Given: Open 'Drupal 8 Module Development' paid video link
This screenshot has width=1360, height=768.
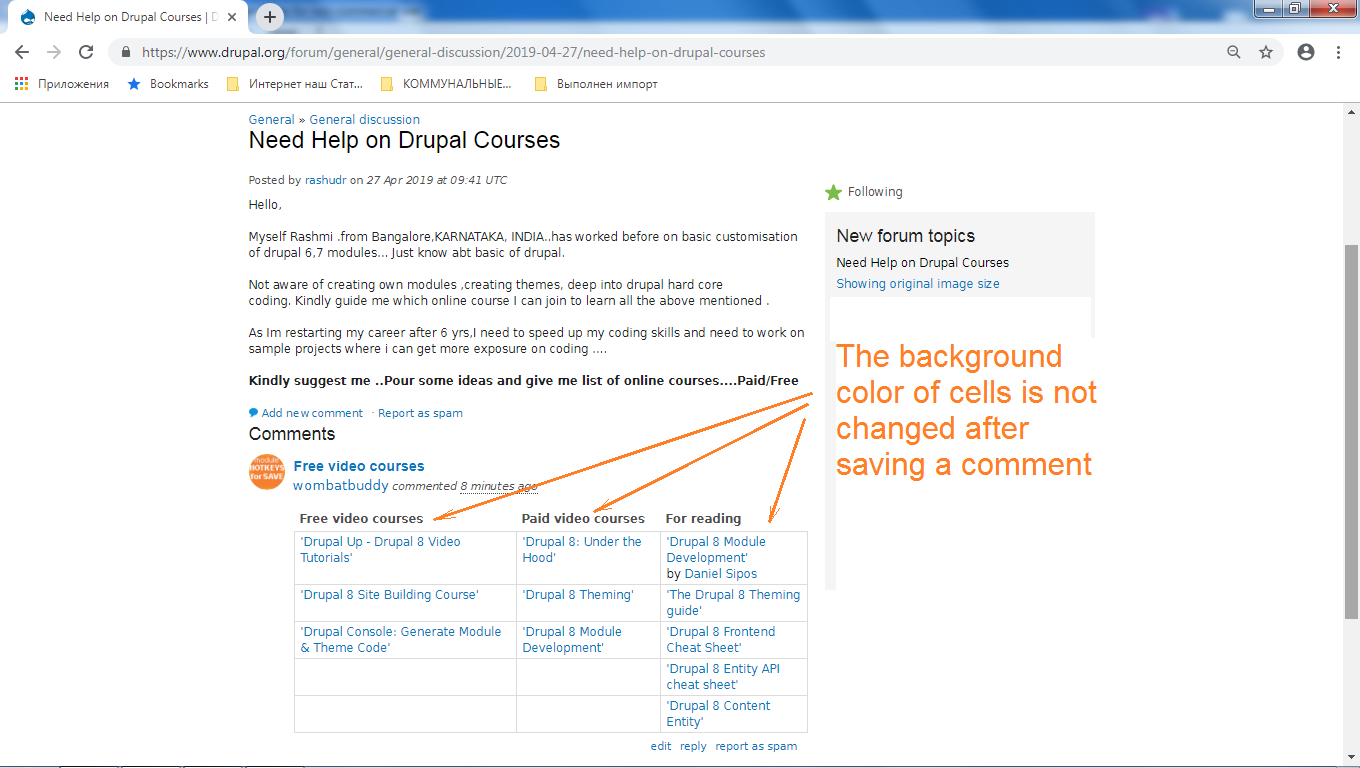Looking at the screenshot, I should 572,639.
